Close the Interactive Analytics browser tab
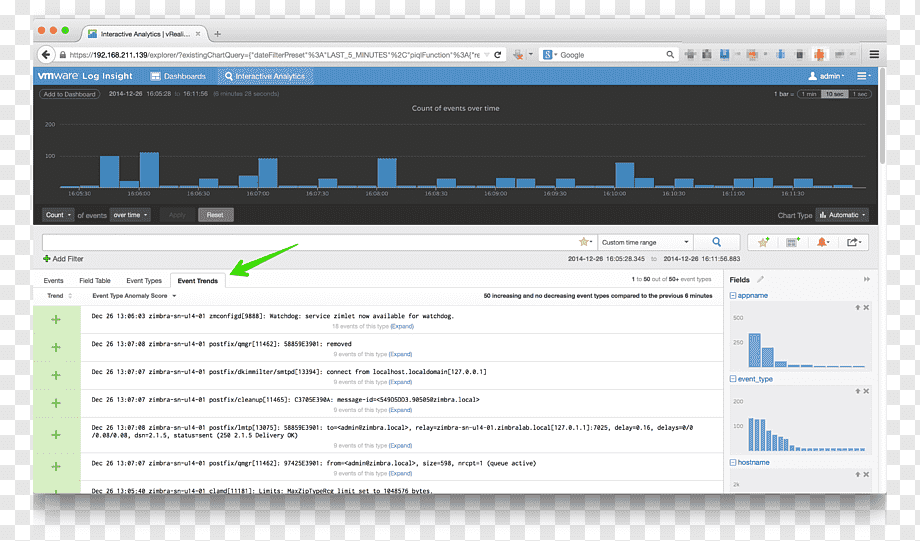Image resolution: width=920 pixels, height=541 pixels. (198, 34)
